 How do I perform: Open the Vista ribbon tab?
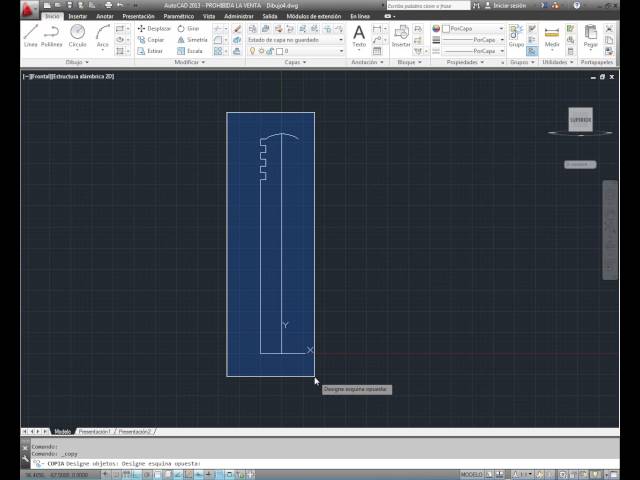(x=209, y=16)
